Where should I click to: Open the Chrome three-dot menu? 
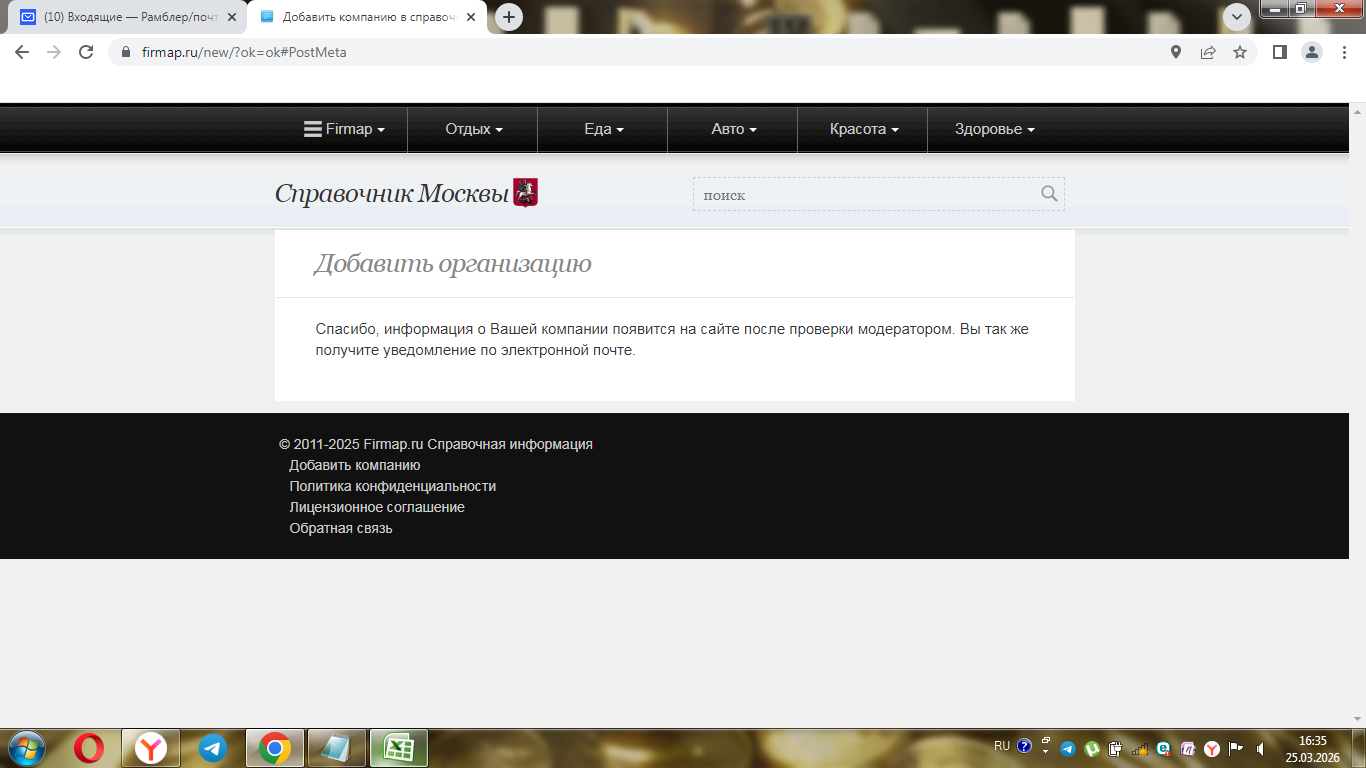tap(1344, 52)
